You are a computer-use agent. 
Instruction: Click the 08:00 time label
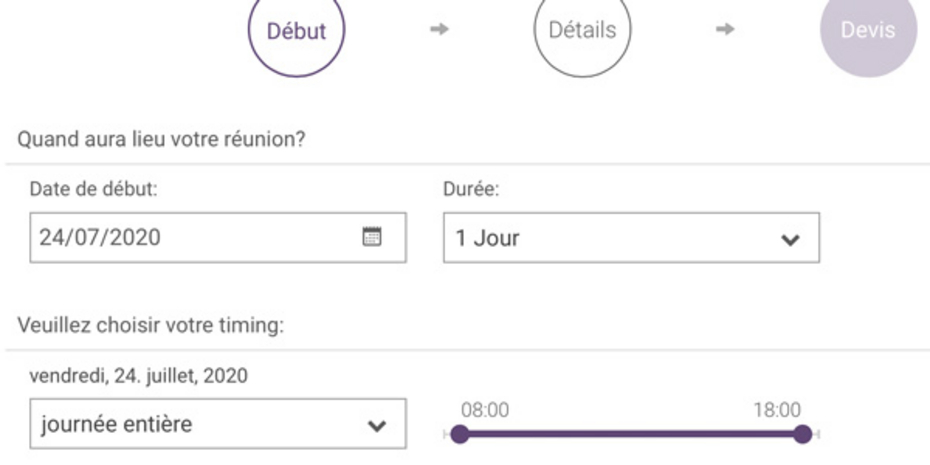(485, 409)
